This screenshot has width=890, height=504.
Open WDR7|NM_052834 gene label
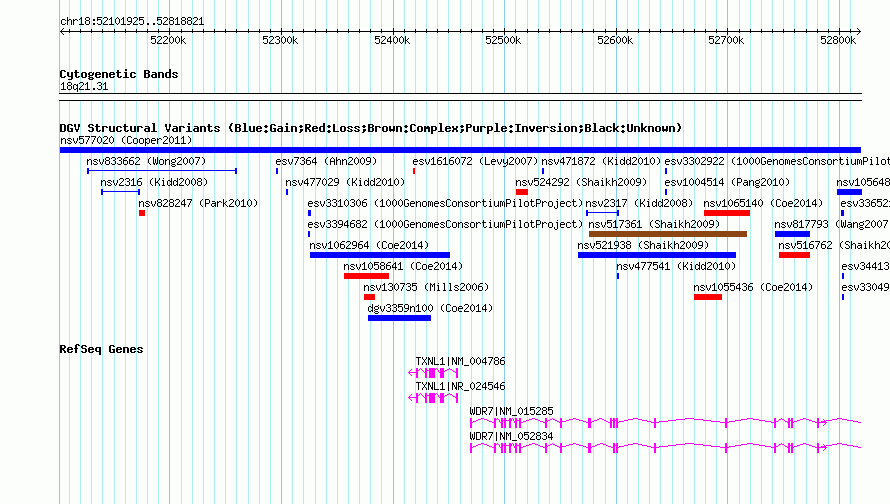(511, 436)
